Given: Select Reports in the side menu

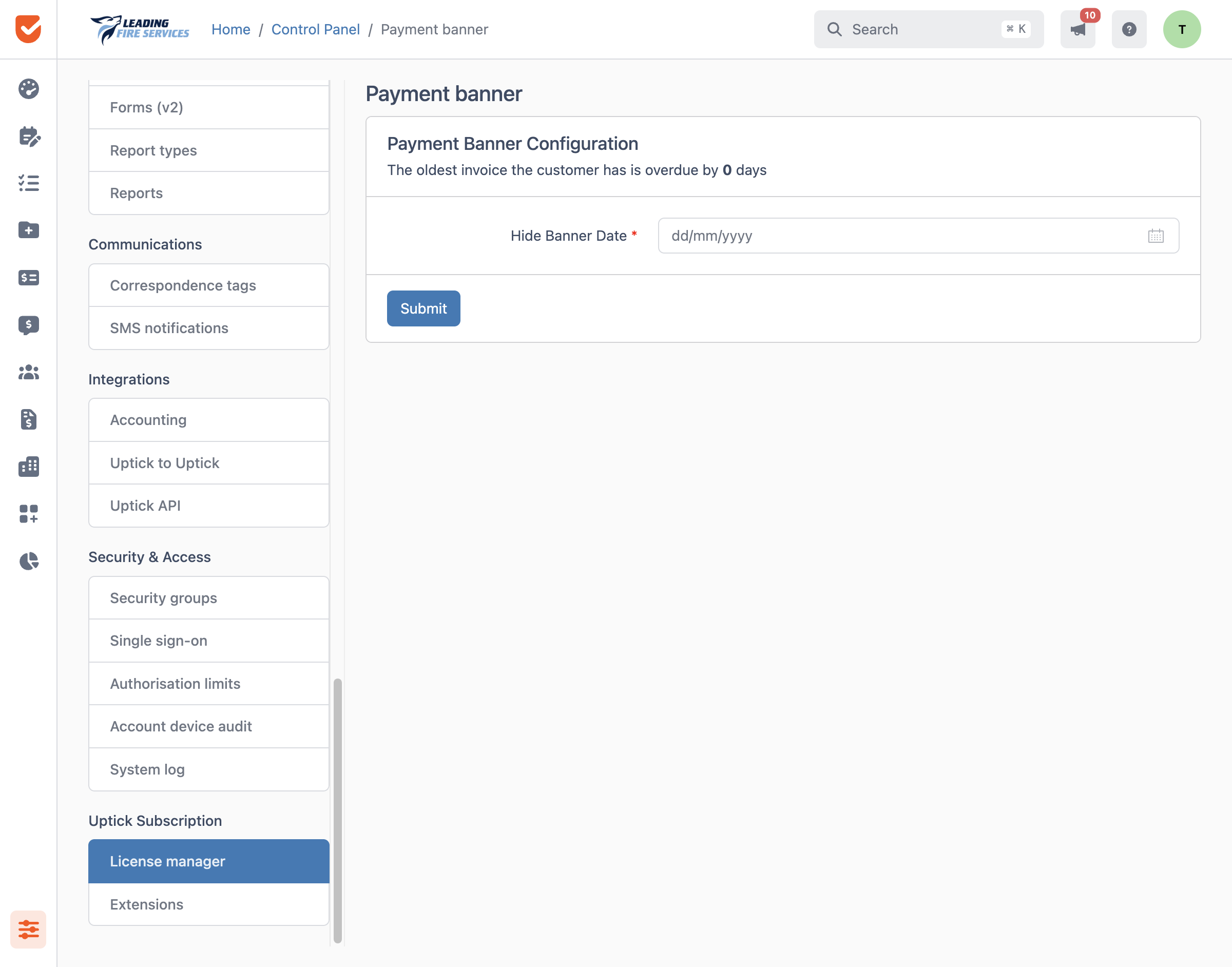Looking at the screenshot, I should tap(209, 193).
